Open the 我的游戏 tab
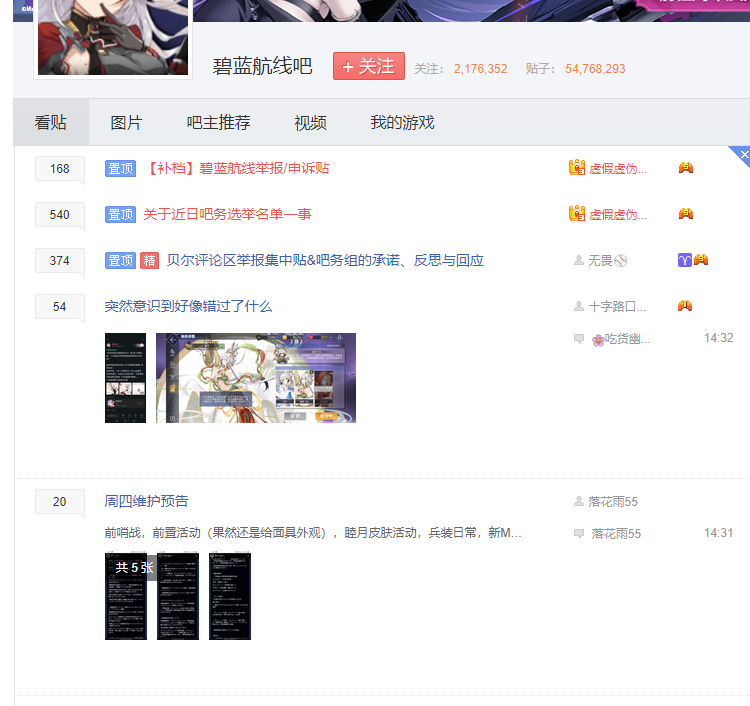This screenshot has width=750, height=706. 402,122
